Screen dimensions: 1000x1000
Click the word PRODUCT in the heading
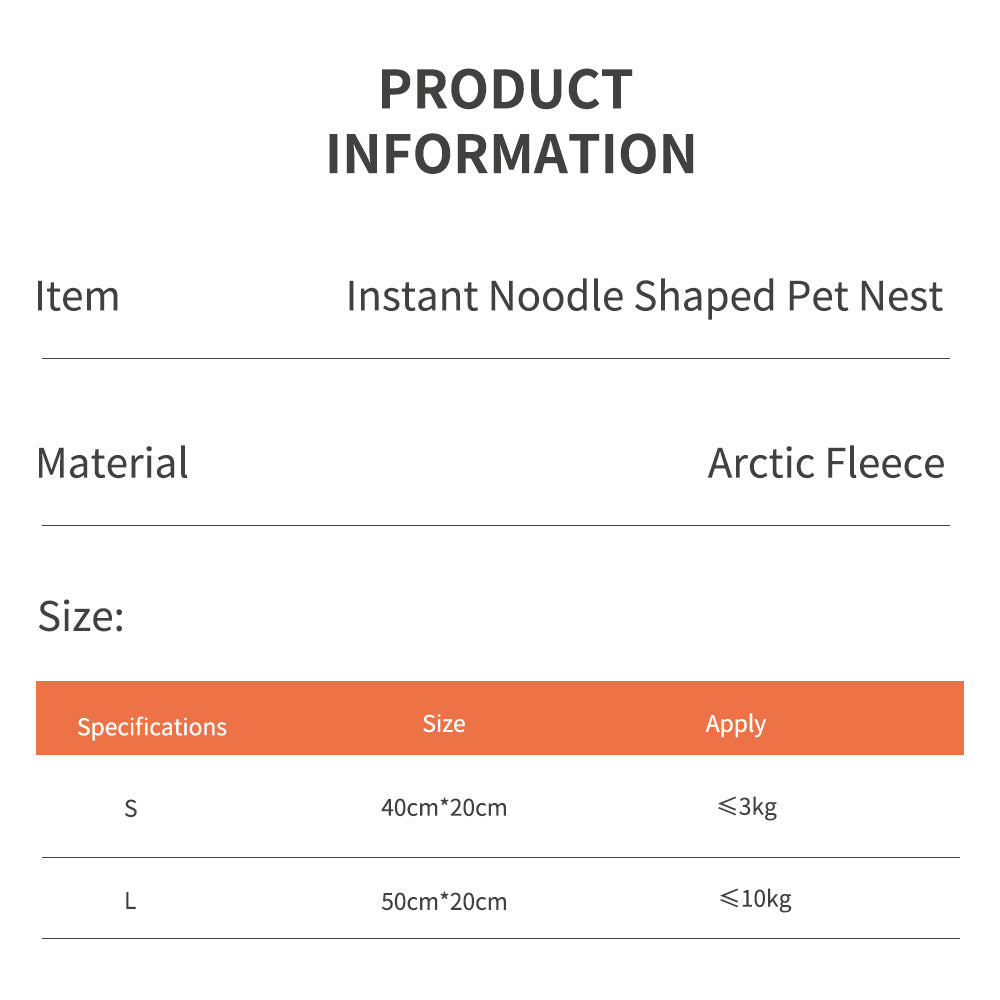point(505,90)
